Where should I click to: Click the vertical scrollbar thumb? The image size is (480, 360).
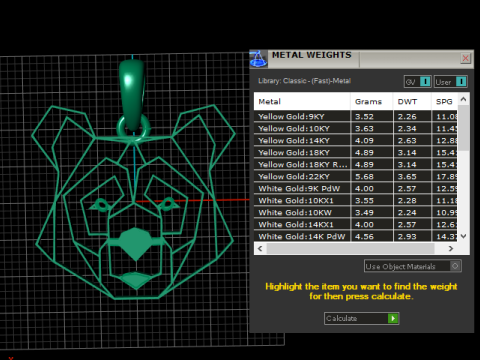[x=463, y=128]
